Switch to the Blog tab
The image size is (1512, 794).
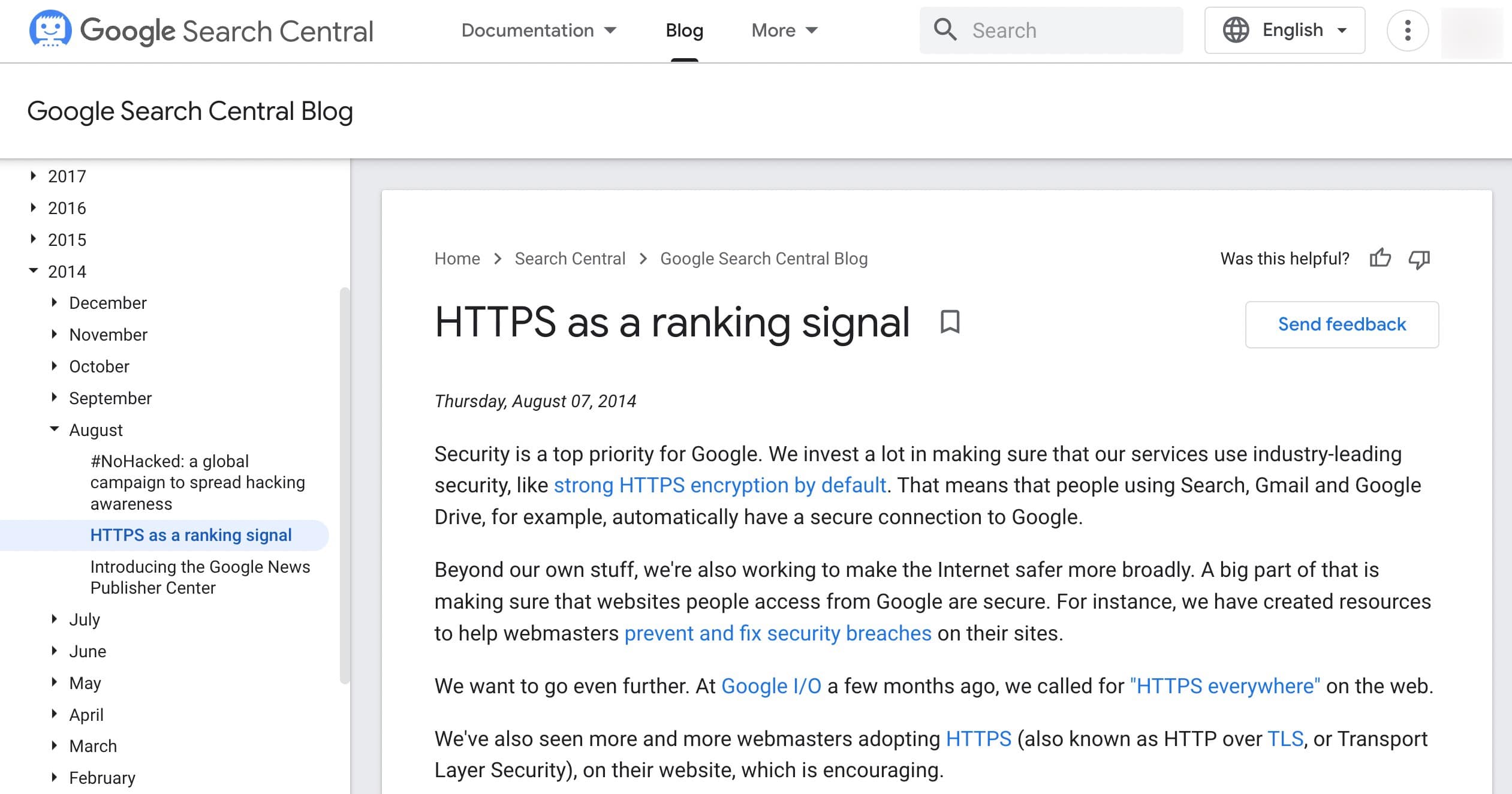(x=684, y=30)
